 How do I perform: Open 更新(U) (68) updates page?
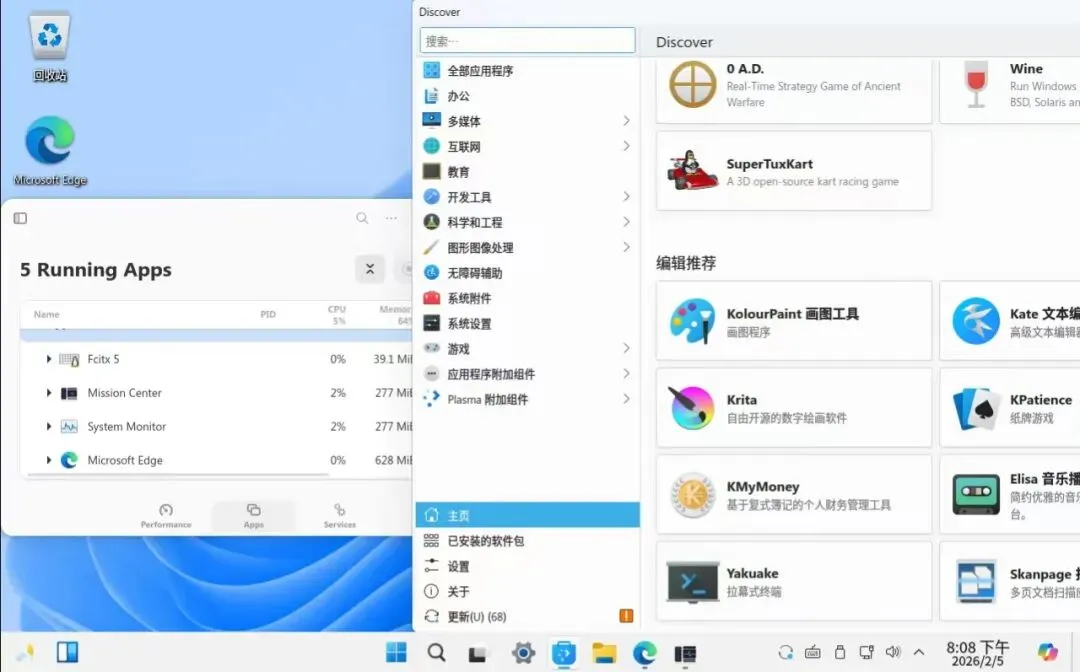527,616
